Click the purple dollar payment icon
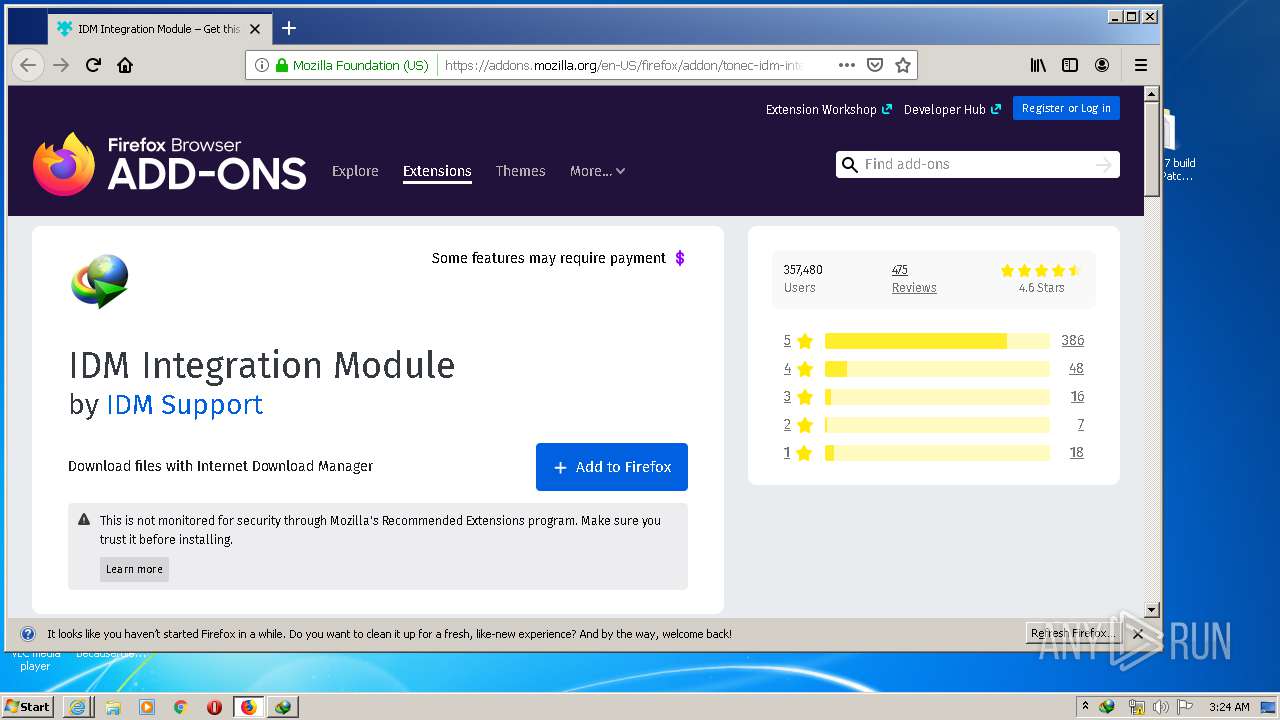 click(x=680, y=258)
